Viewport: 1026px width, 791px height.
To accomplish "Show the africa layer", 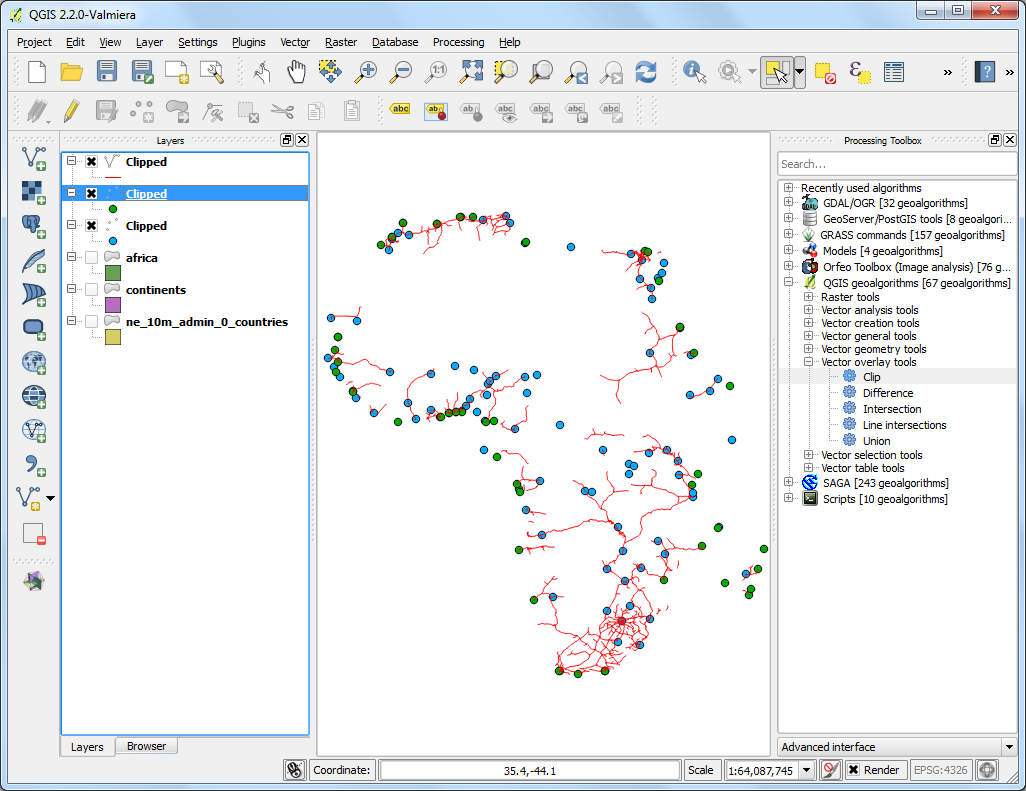I will (92, 258).
